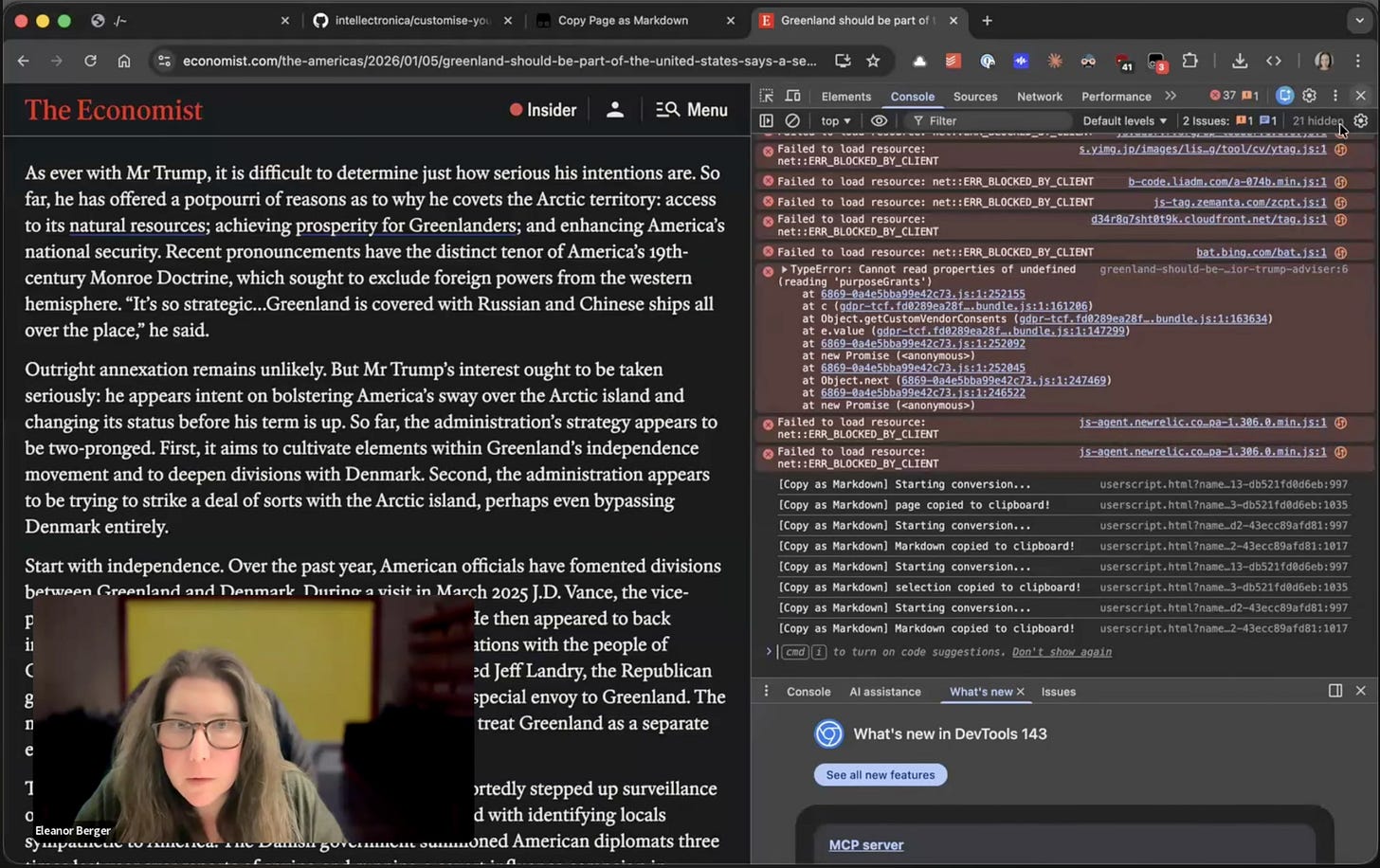Go back with the browser back arrow

tap(24, 61)
